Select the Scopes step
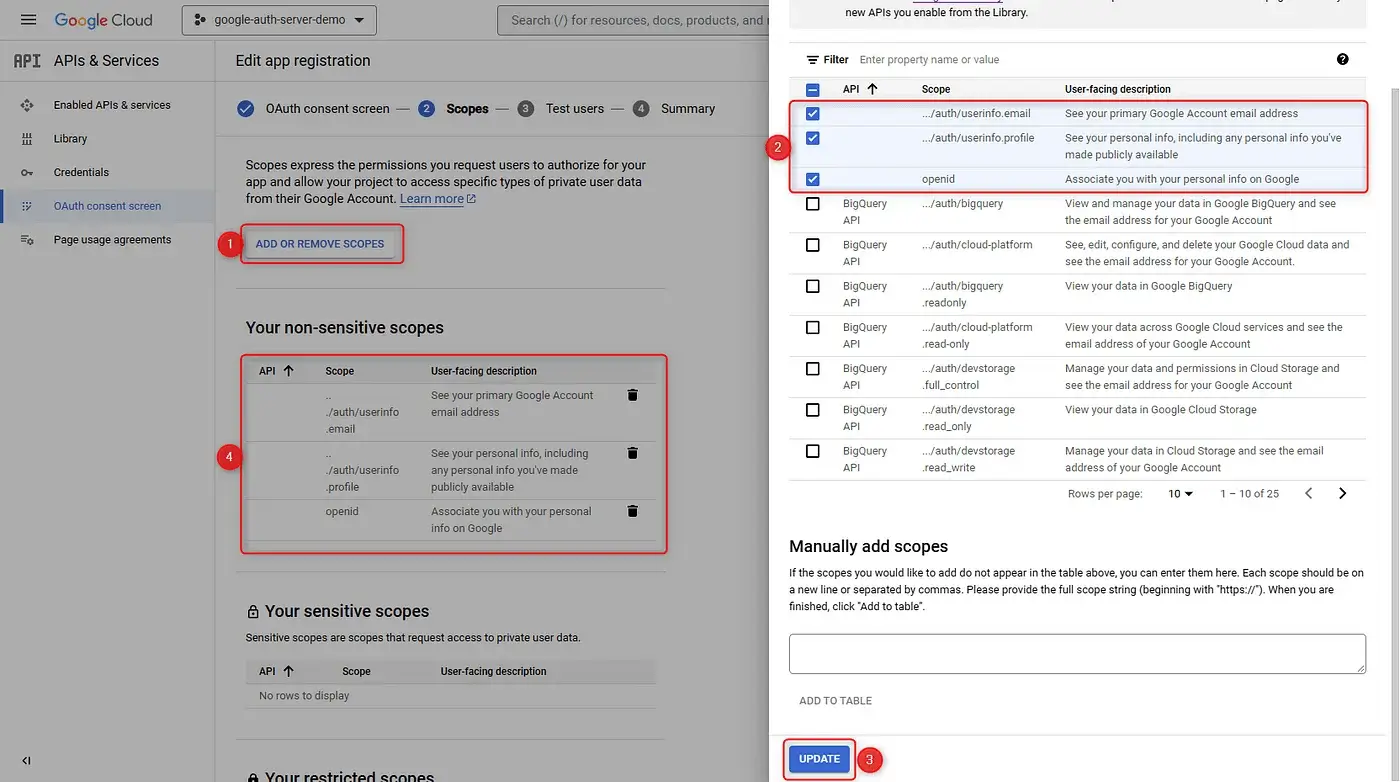1400x782 pixels. click(x=454, y=109)
